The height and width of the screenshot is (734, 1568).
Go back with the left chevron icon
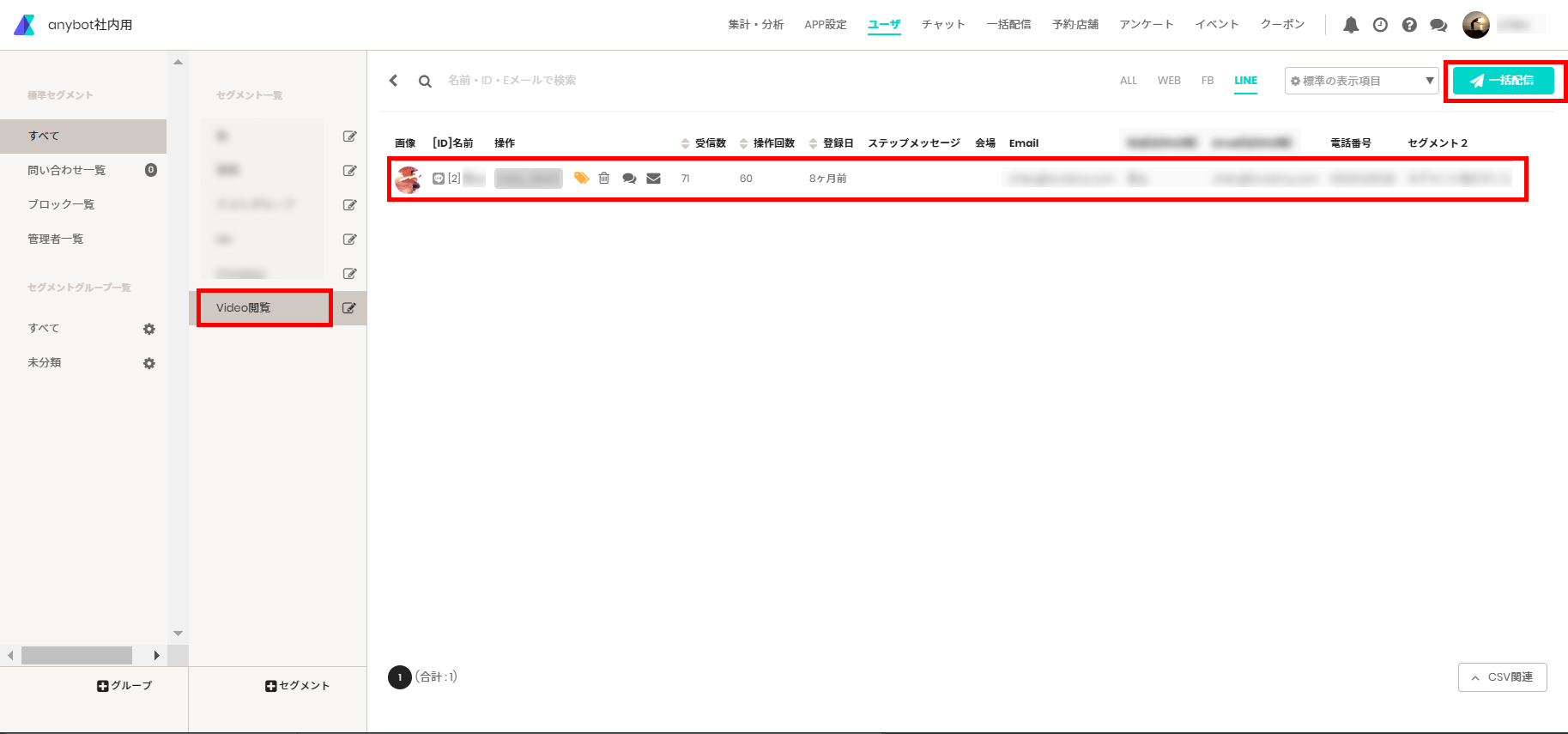394,81
